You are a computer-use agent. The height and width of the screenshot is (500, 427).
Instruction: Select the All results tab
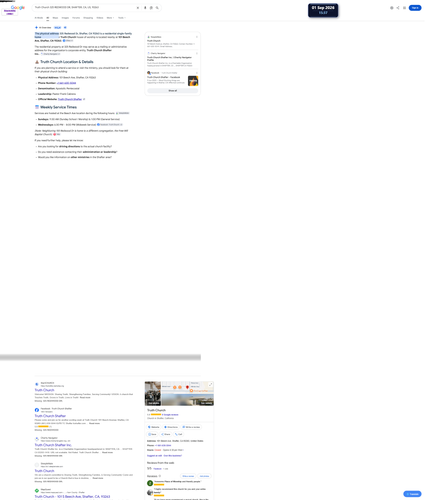(x=48, y=18)
